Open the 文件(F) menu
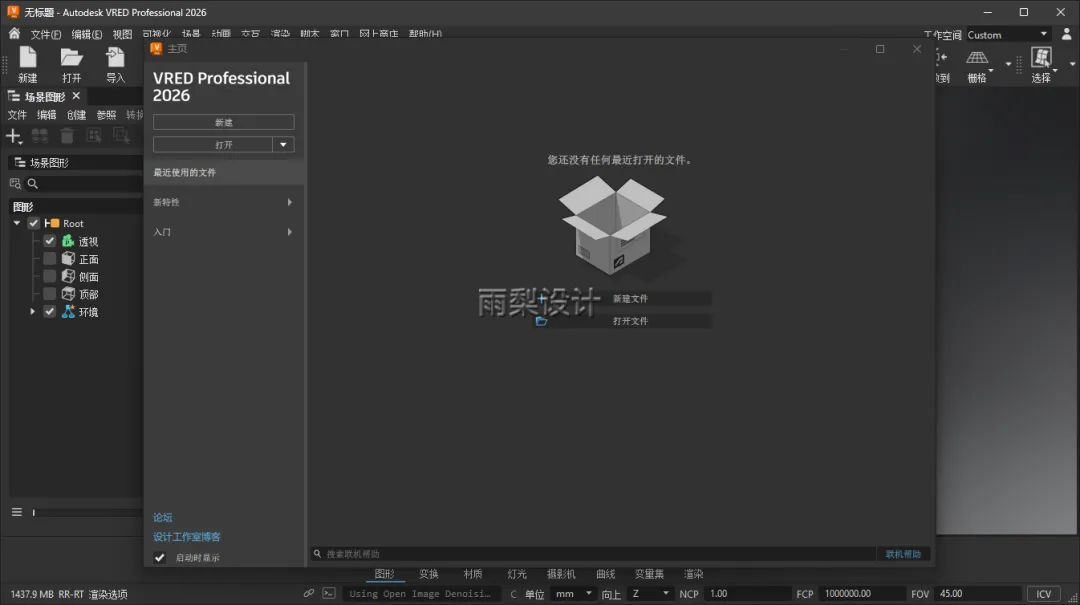The image size is (1080, 605). [45, 34]
